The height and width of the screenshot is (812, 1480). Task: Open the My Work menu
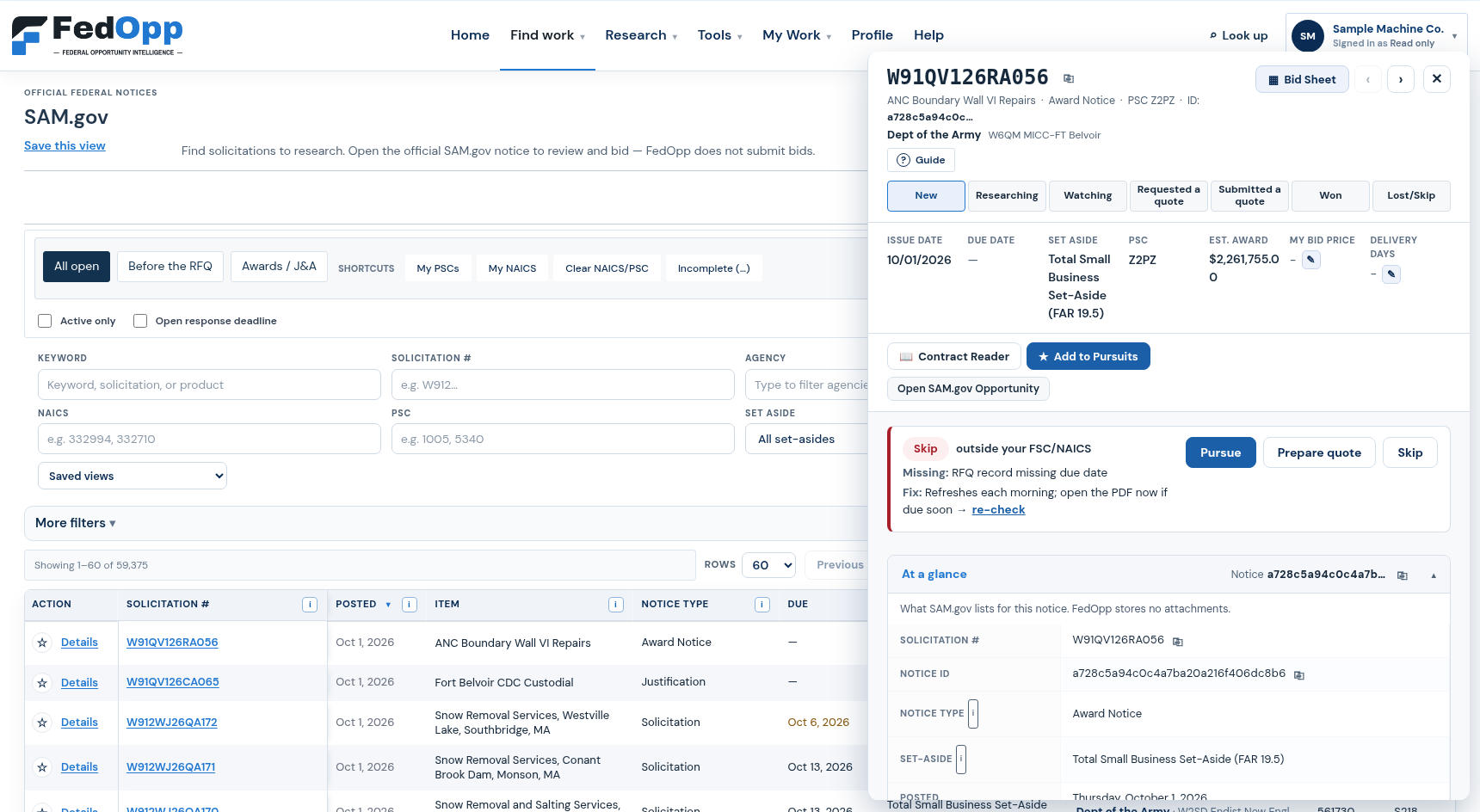797,35
